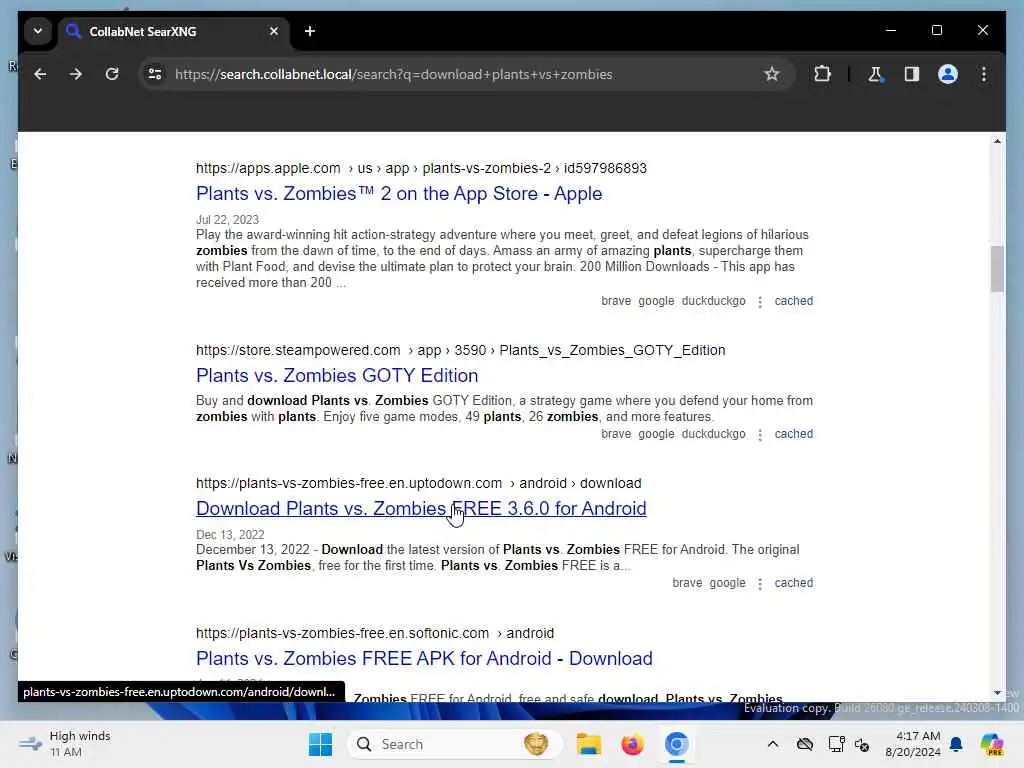Open the Chrome three-dot menu

[x=984, y=74]
